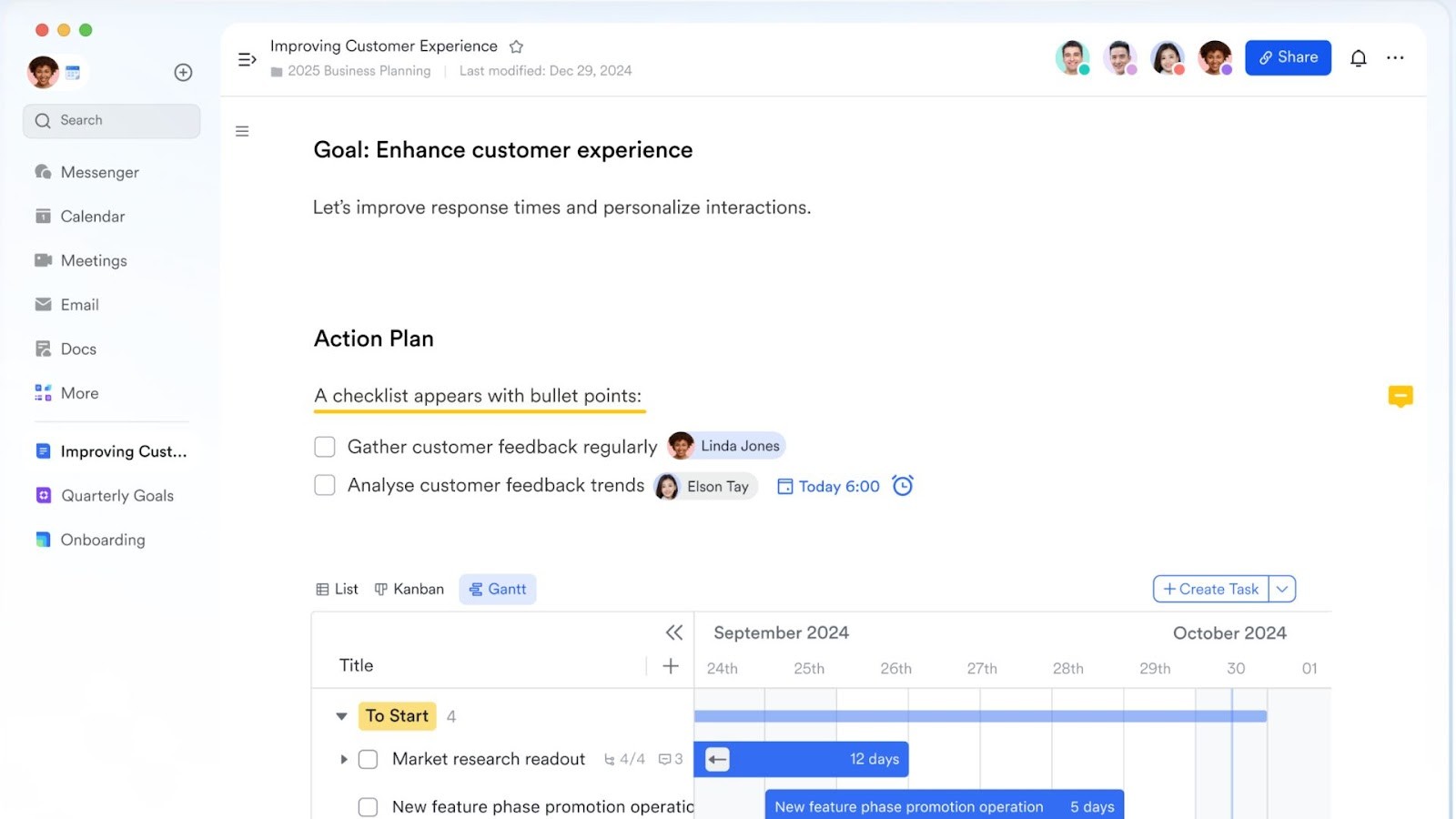Click the alarm reminder clock icon
The height and width of the screenshot is (819, 1456).
[x=902, y=486]
